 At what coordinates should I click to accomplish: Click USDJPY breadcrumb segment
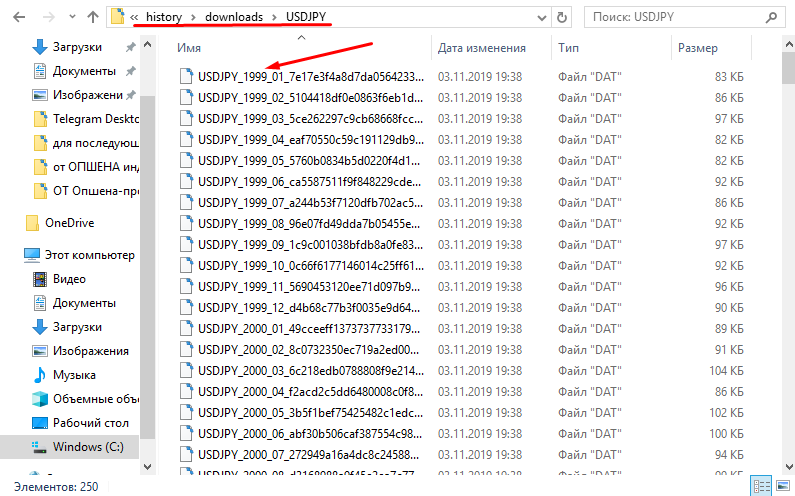click(x=306, y=17)
